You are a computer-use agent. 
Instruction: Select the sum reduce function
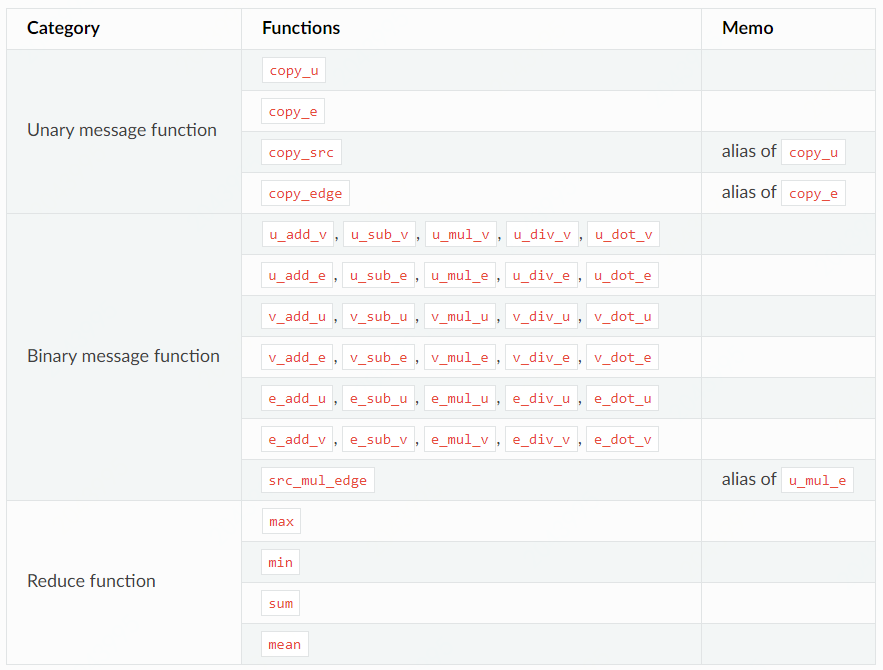pos(281,604)
